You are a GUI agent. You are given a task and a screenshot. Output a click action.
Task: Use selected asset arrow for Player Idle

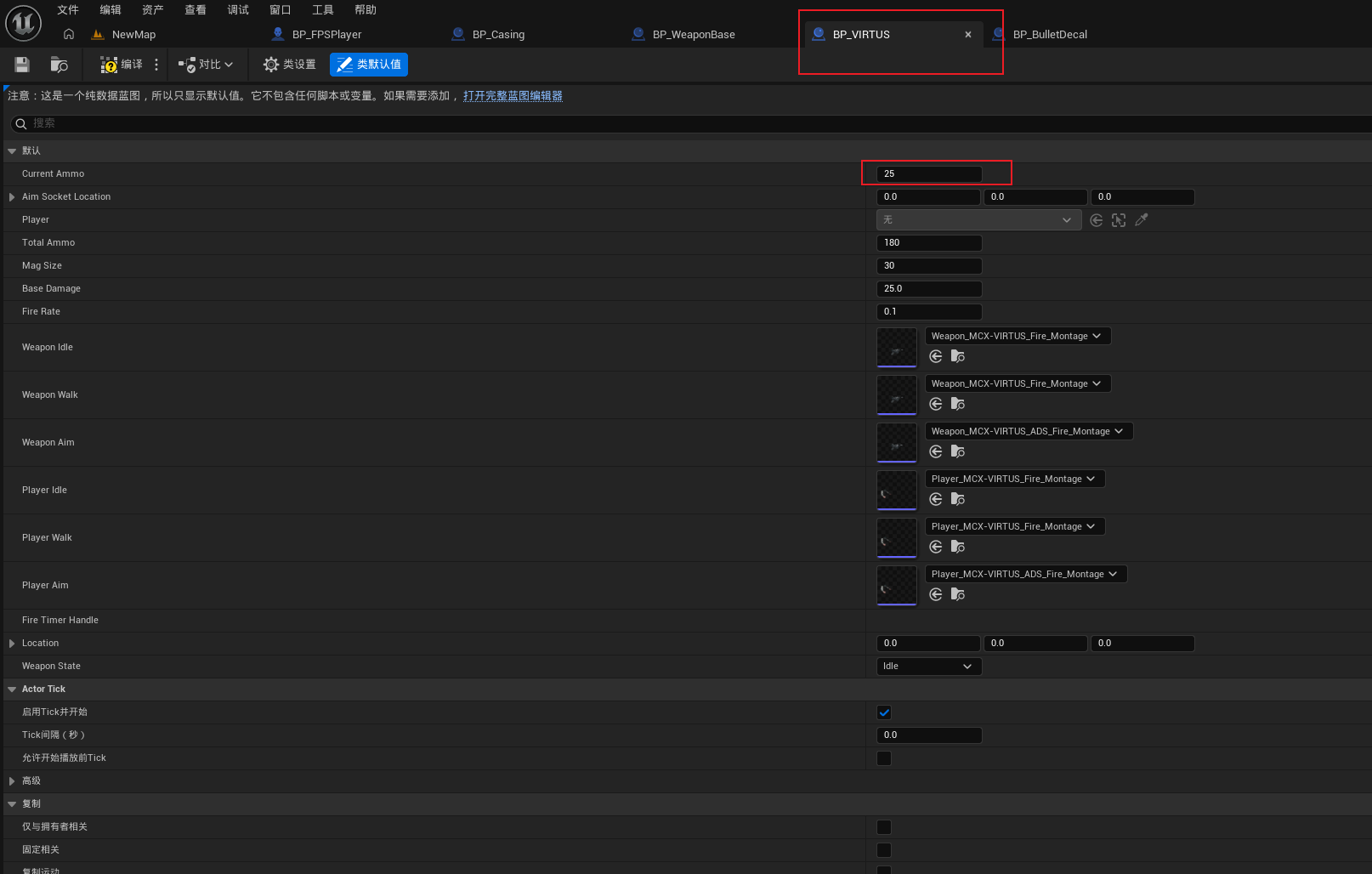[936, 499]
